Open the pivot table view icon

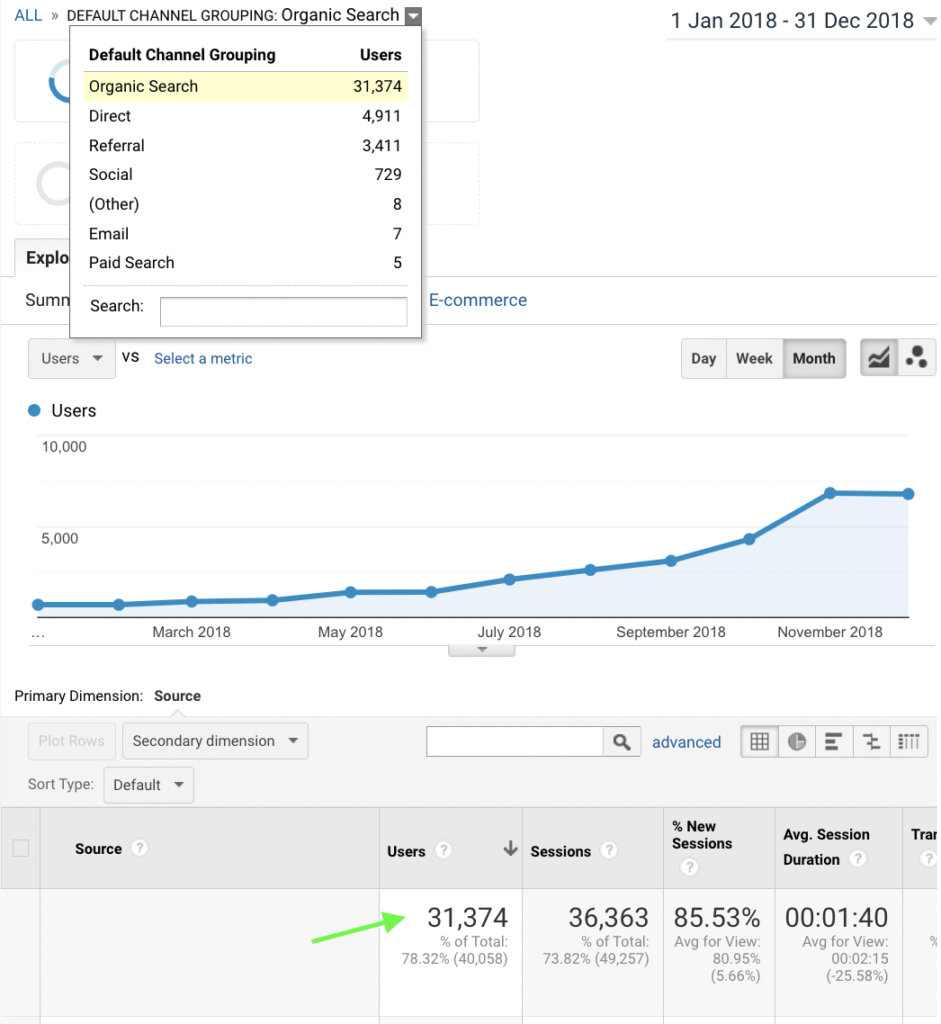tap(908, 742)
